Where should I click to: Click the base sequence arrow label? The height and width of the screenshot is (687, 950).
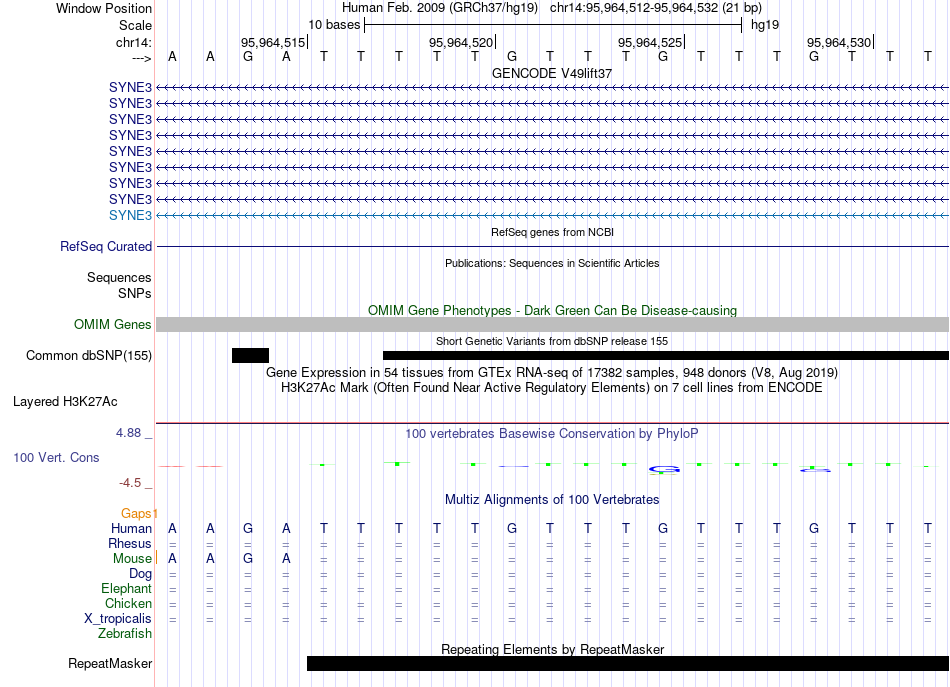(x=141, y=58)
